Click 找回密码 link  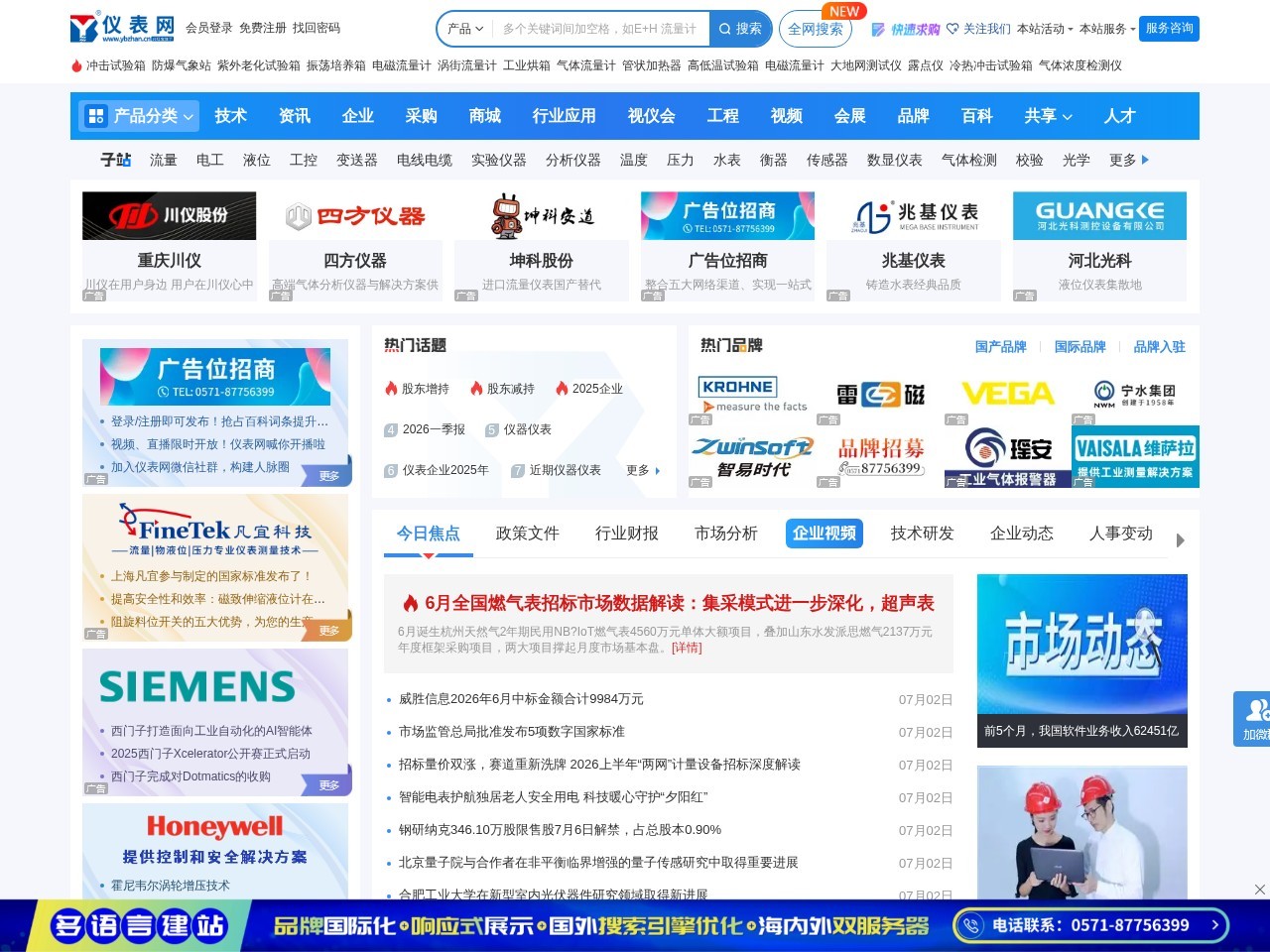(316, 28)
